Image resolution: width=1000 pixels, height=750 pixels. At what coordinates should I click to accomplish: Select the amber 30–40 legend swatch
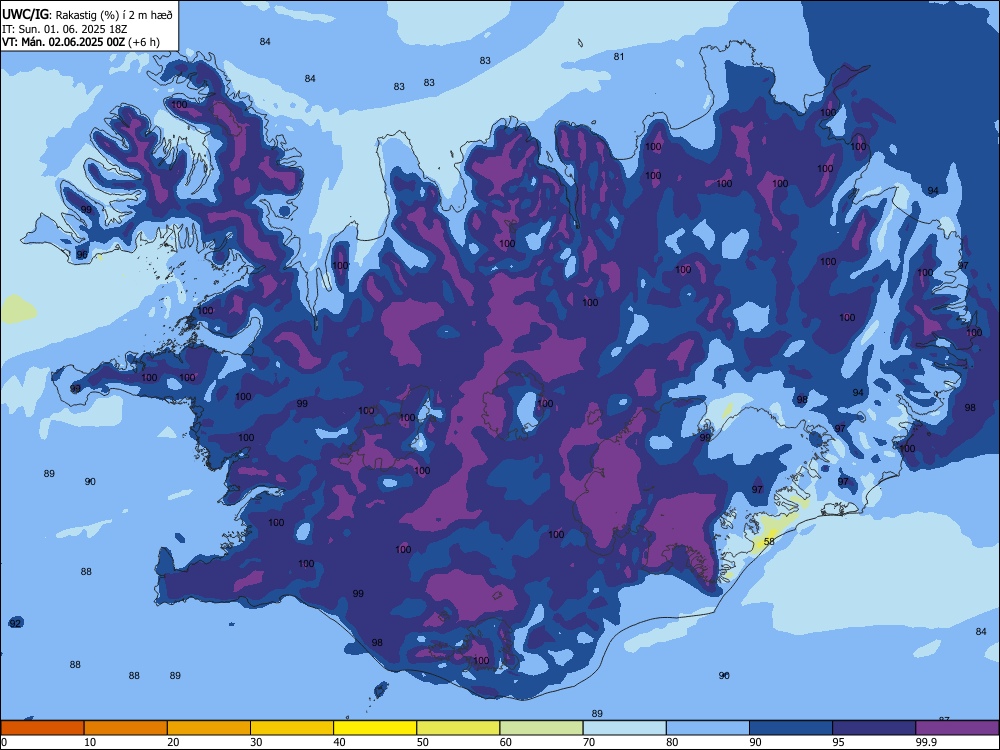[x=292, y=728]
